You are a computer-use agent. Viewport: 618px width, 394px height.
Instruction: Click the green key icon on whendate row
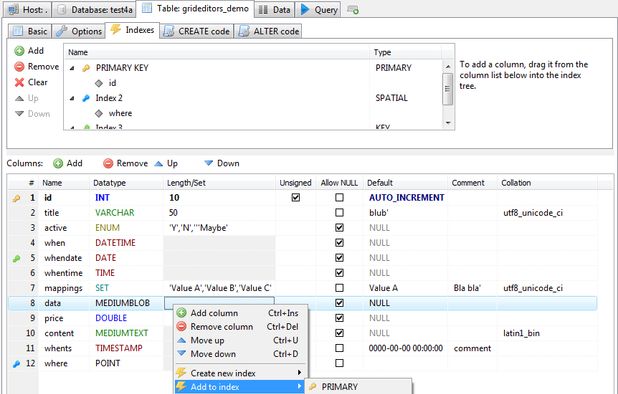click(16, 258)
